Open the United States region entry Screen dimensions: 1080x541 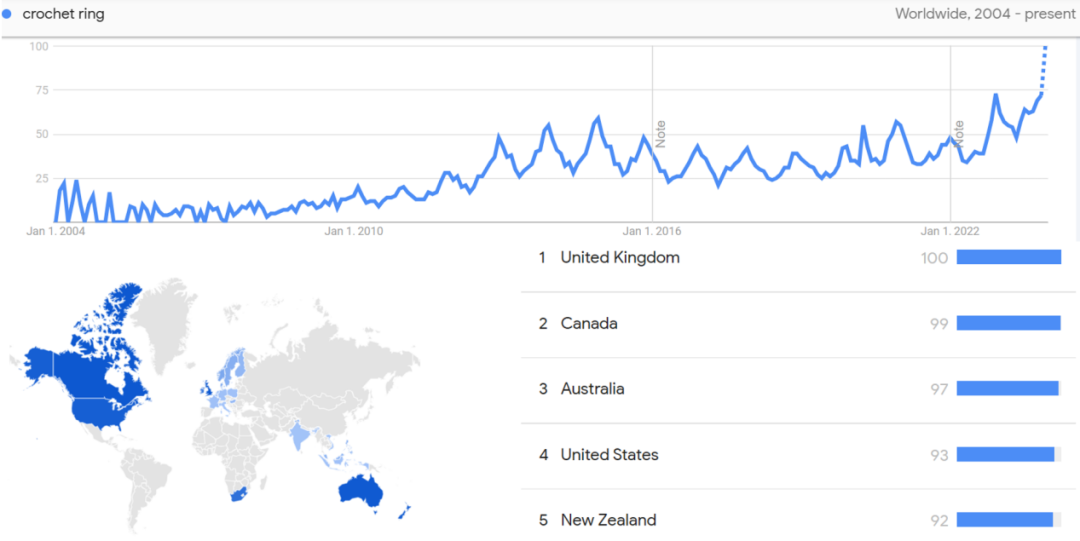coord(798,455)
